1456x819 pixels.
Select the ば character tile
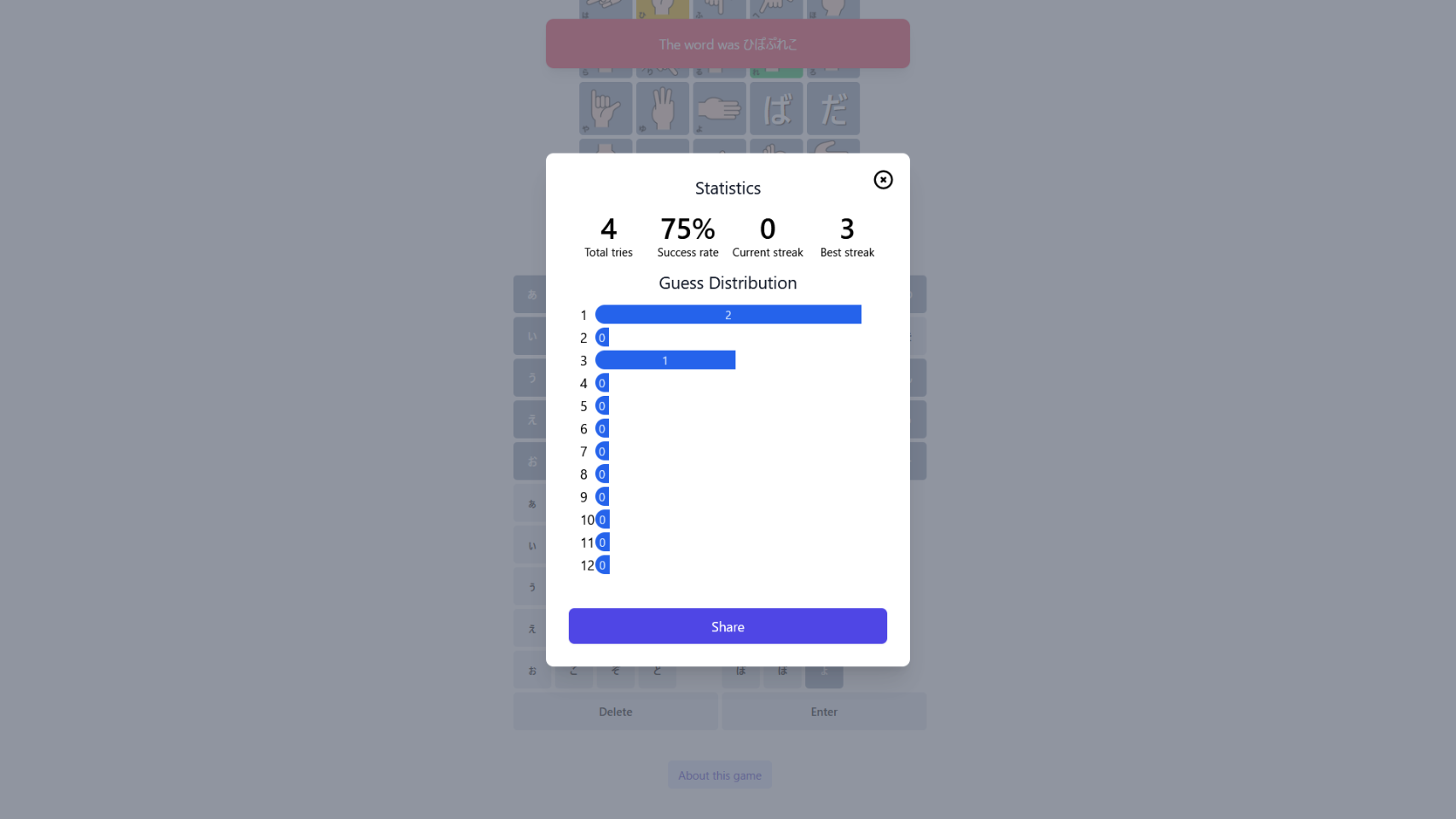(776, 108)
